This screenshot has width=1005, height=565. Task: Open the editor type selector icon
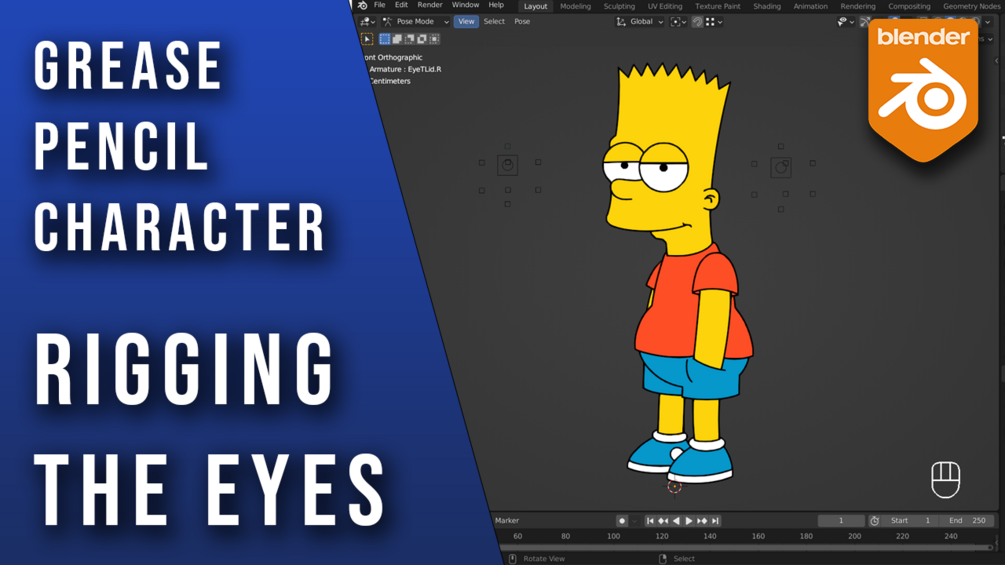(x=367, y=22)
